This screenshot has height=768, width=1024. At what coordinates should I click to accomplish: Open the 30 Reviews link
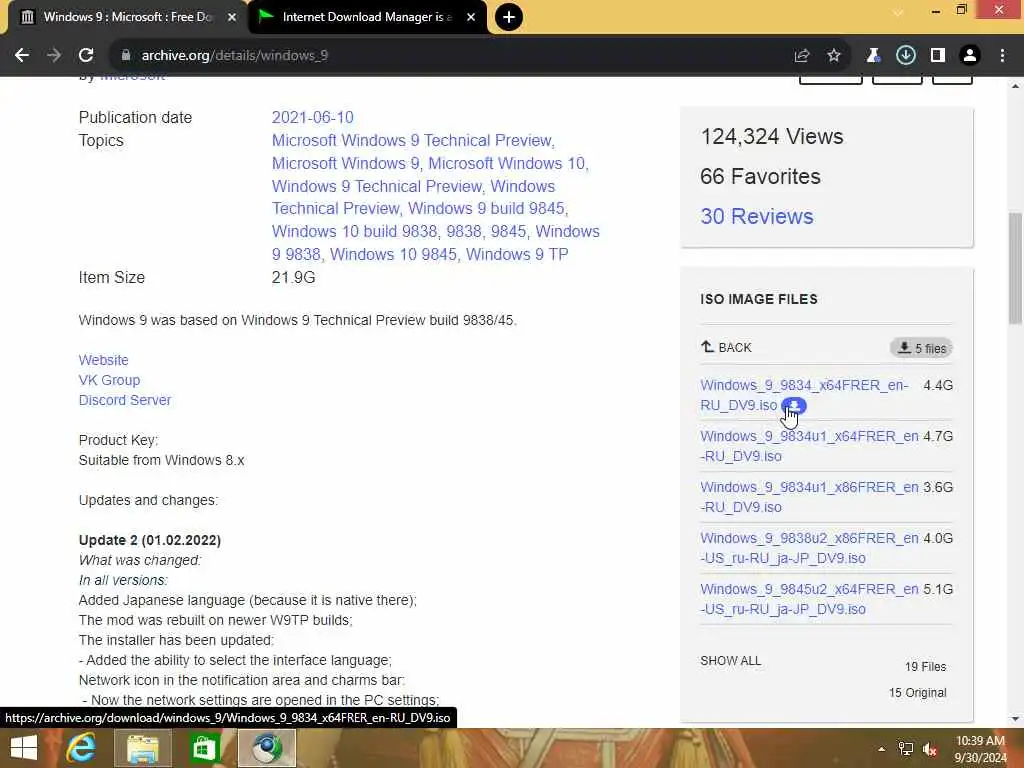point(757,216)
